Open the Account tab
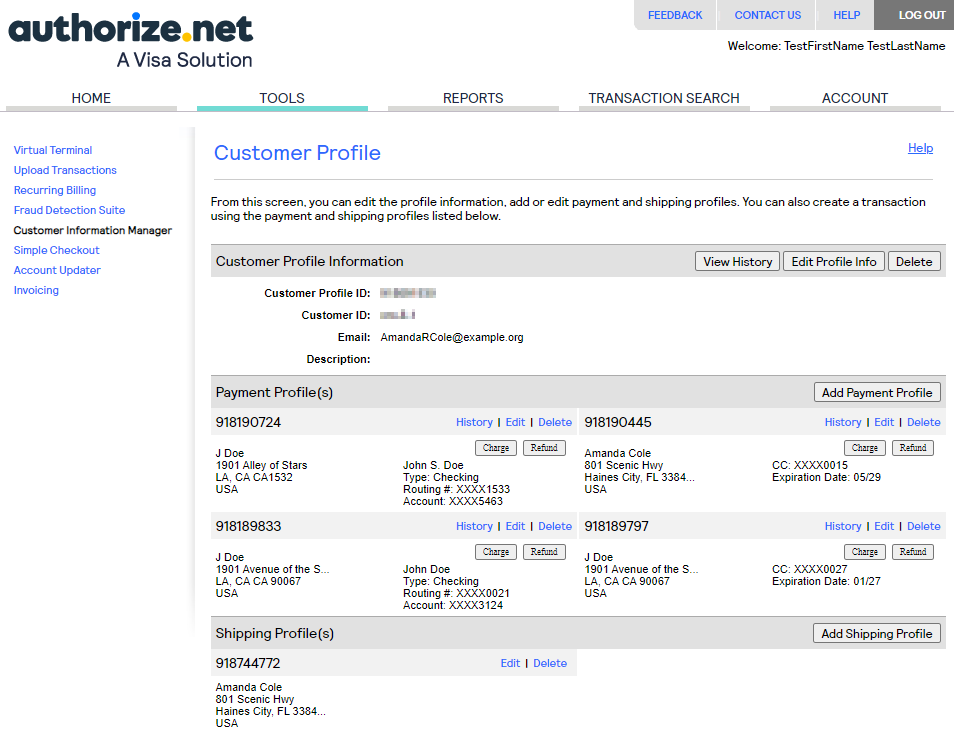Image resolution: width=954 pixels, height=749 pixels. point(855,98)
